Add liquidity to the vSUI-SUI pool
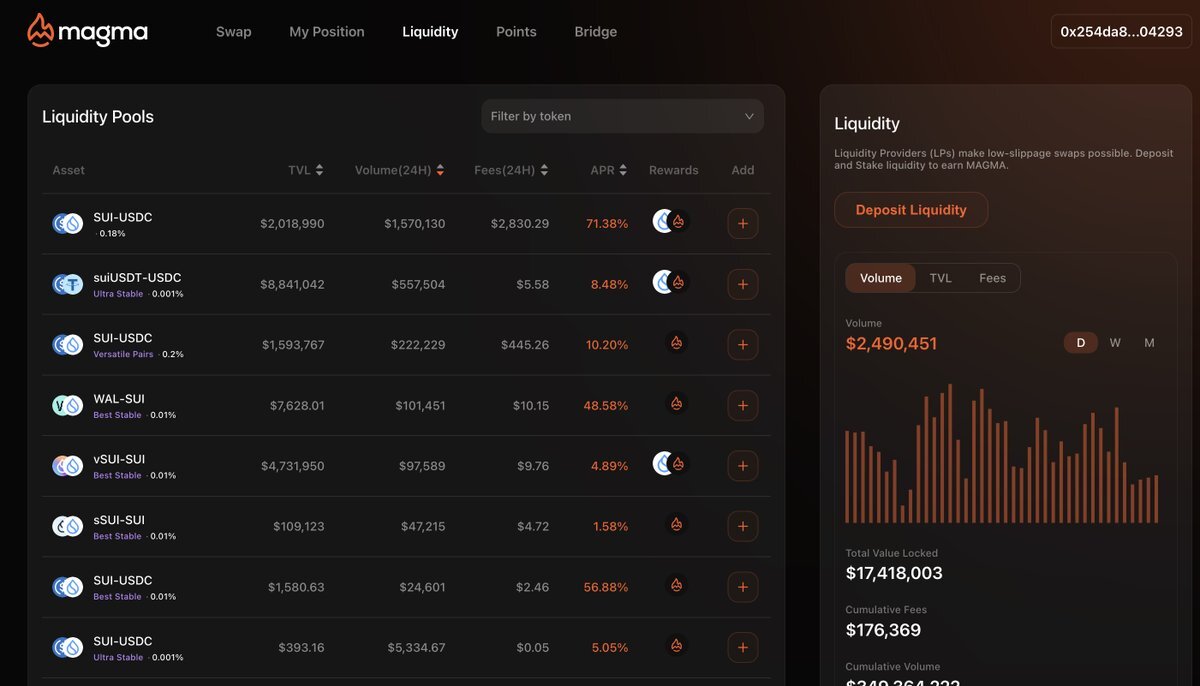This screenshot has height=686, width=1200. pos(742,466)
